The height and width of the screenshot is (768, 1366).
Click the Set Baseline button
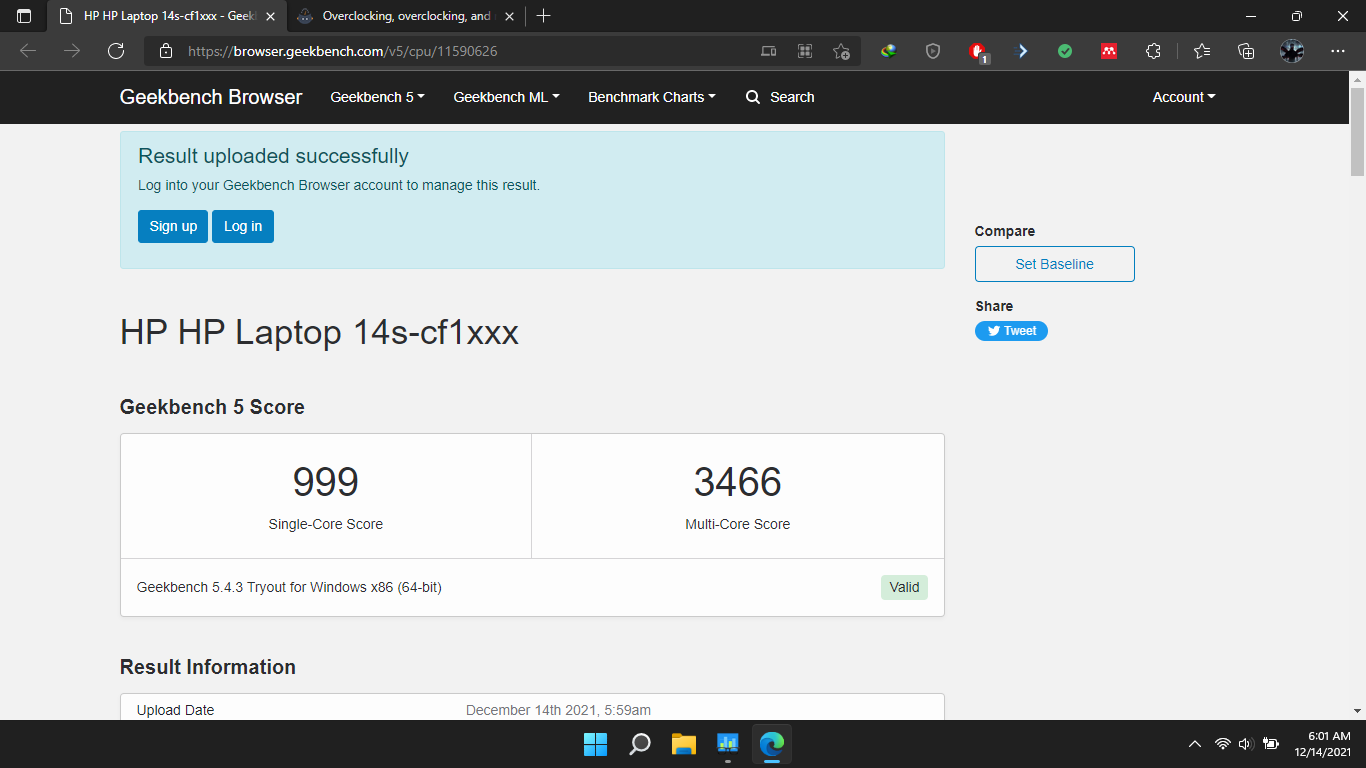(x=1055, y=264)
